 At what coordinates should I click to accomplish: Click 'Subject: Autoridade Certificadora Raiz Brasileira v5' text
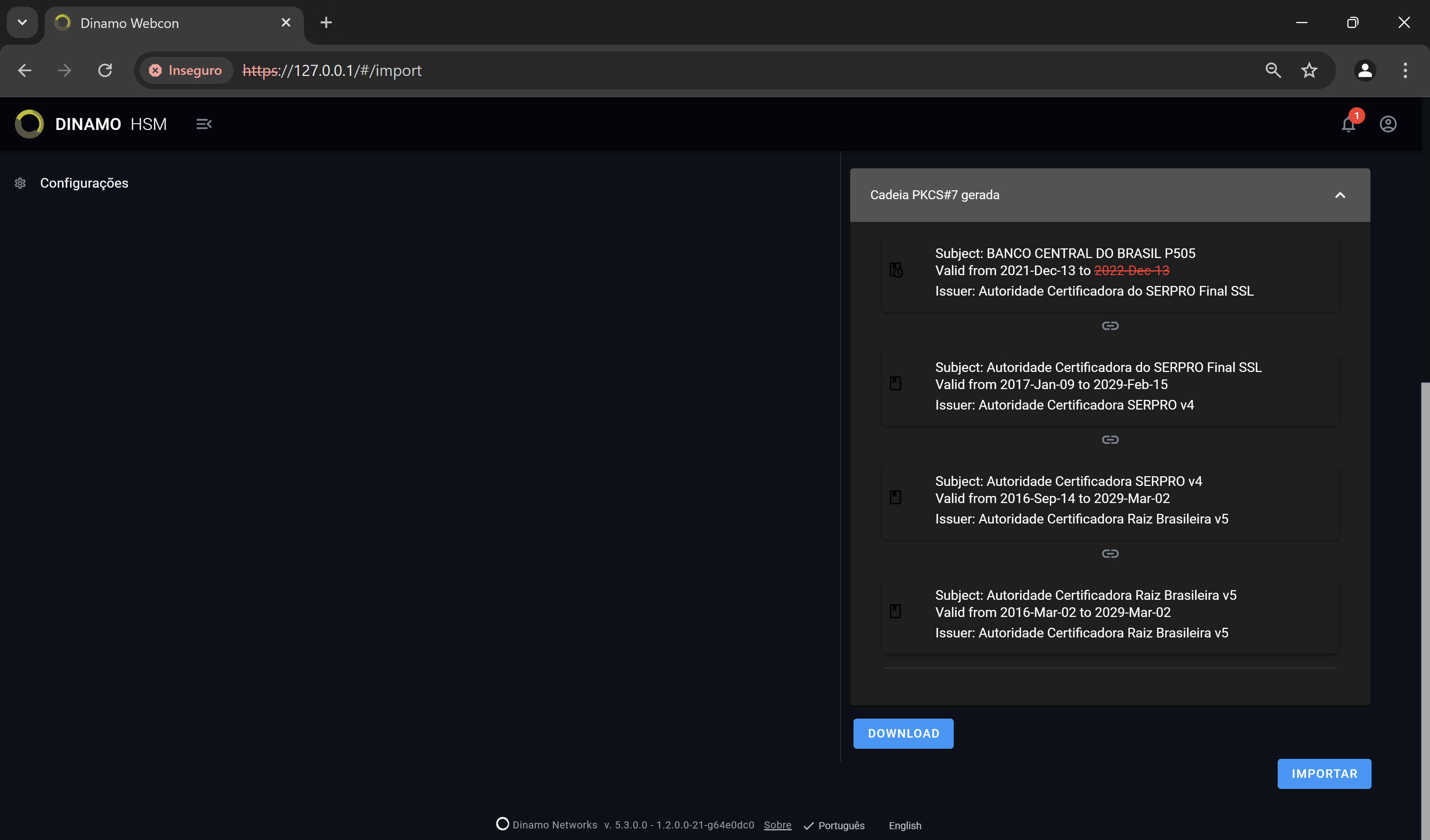point(1086,595)
